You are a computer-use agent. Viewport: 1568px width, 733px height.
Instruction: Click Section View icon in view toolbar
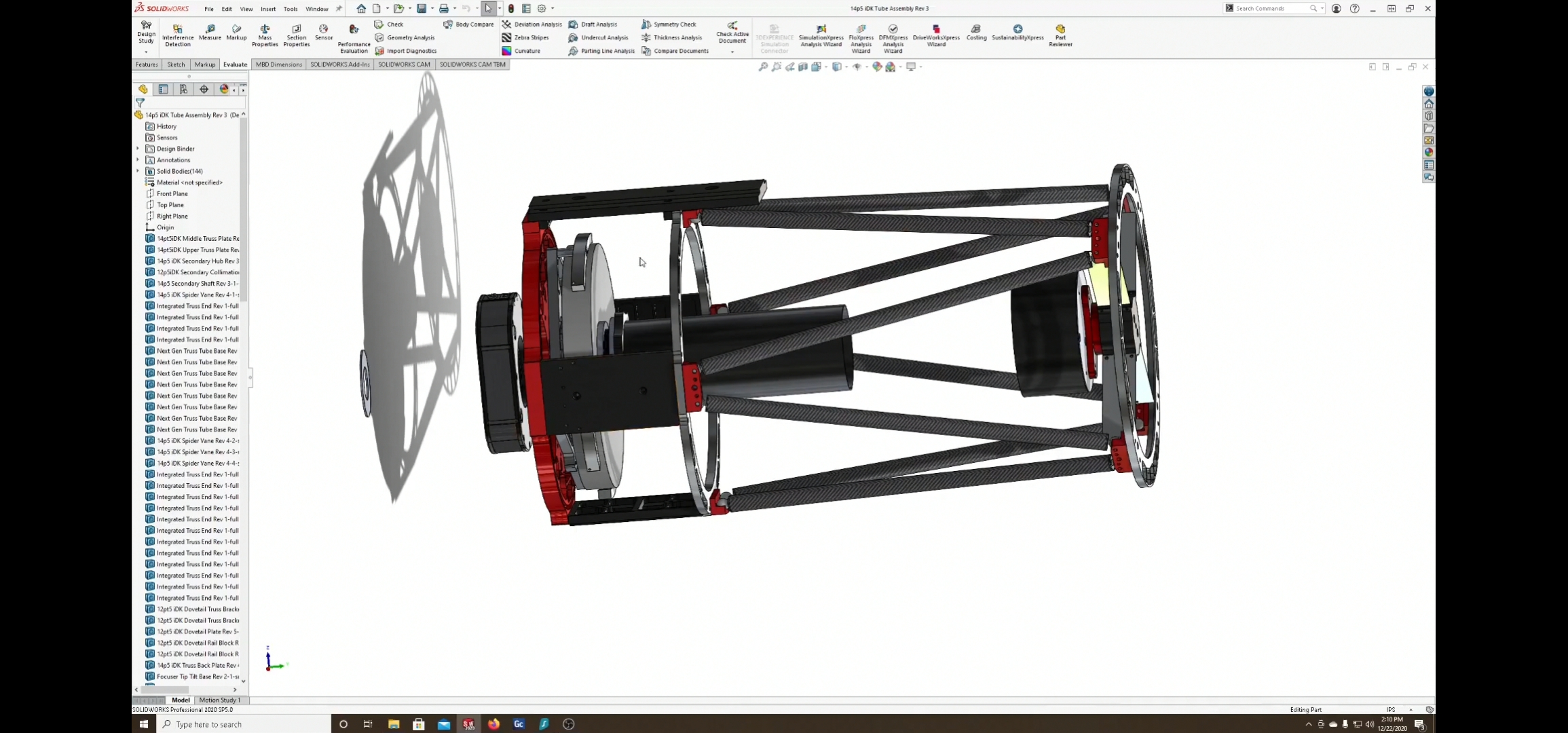(803, 67)
